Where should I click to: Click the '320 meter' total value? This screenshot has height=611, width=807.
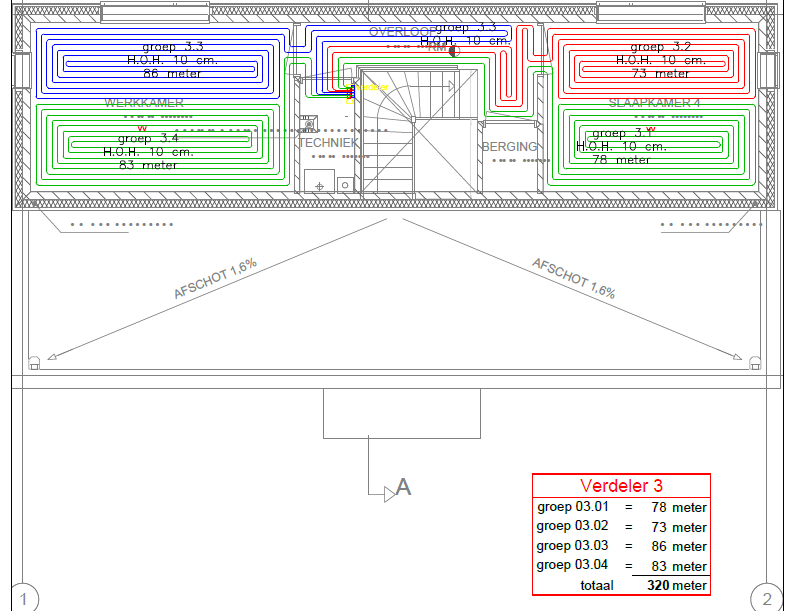[x=677, y=585]
